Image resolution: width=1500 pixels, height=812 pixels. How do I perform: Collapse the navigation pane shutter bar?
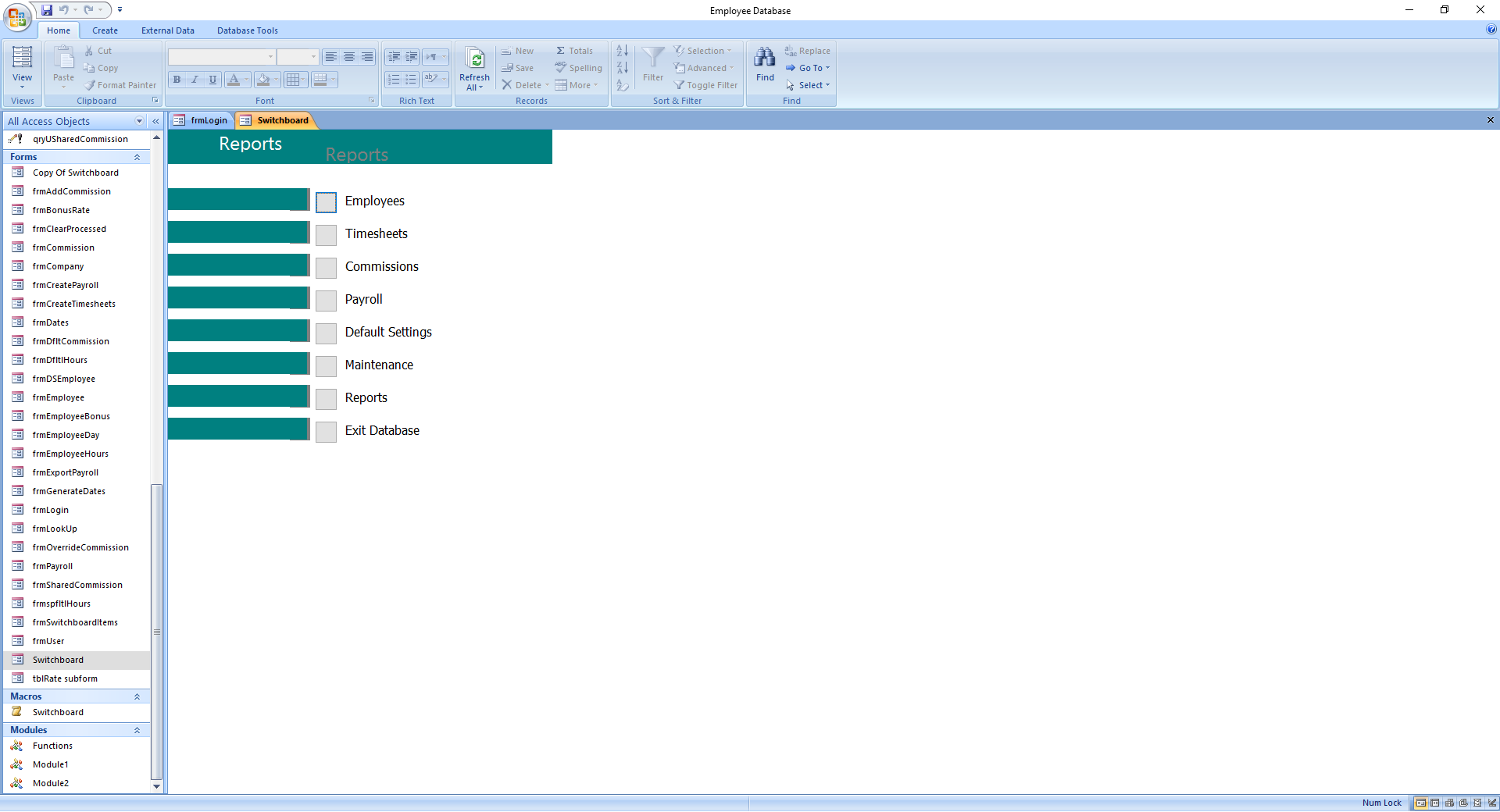point(155,121)
